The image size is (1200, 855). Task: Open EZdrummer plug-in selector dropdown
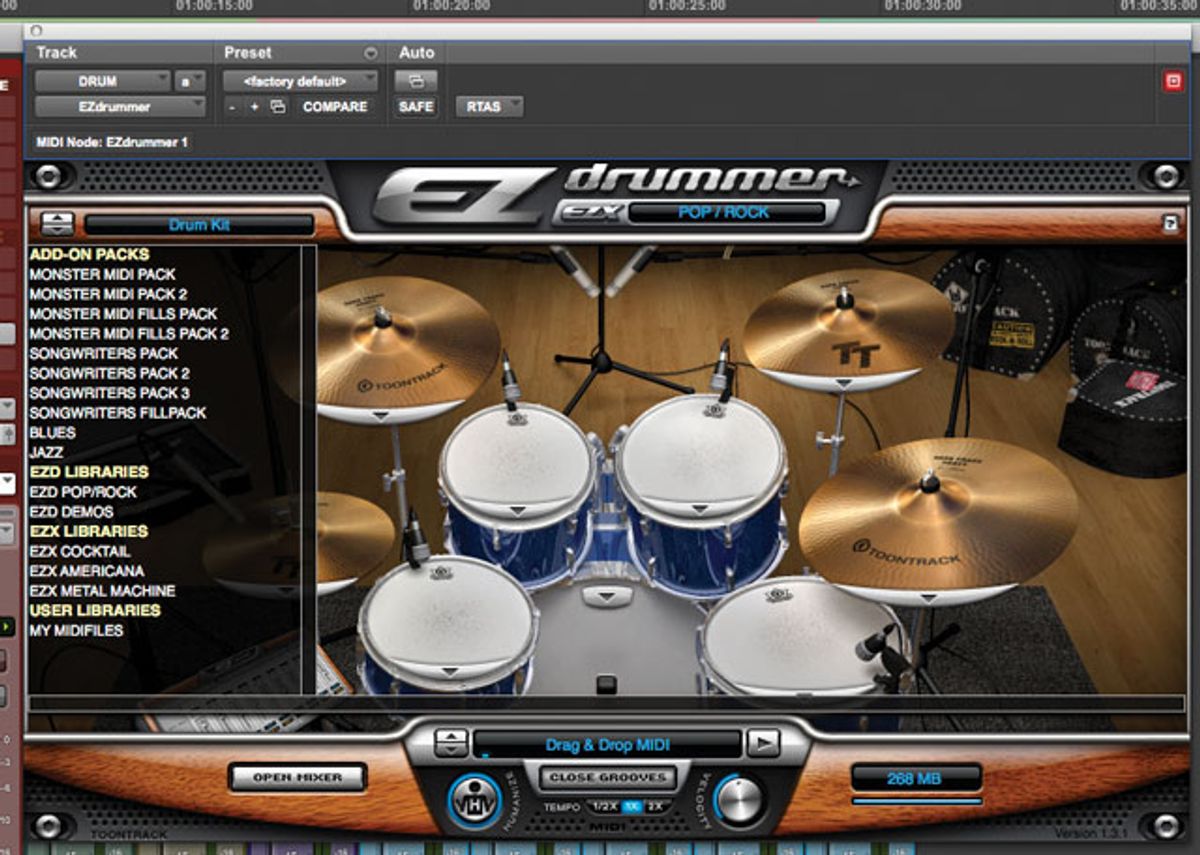tap(120, 106)
